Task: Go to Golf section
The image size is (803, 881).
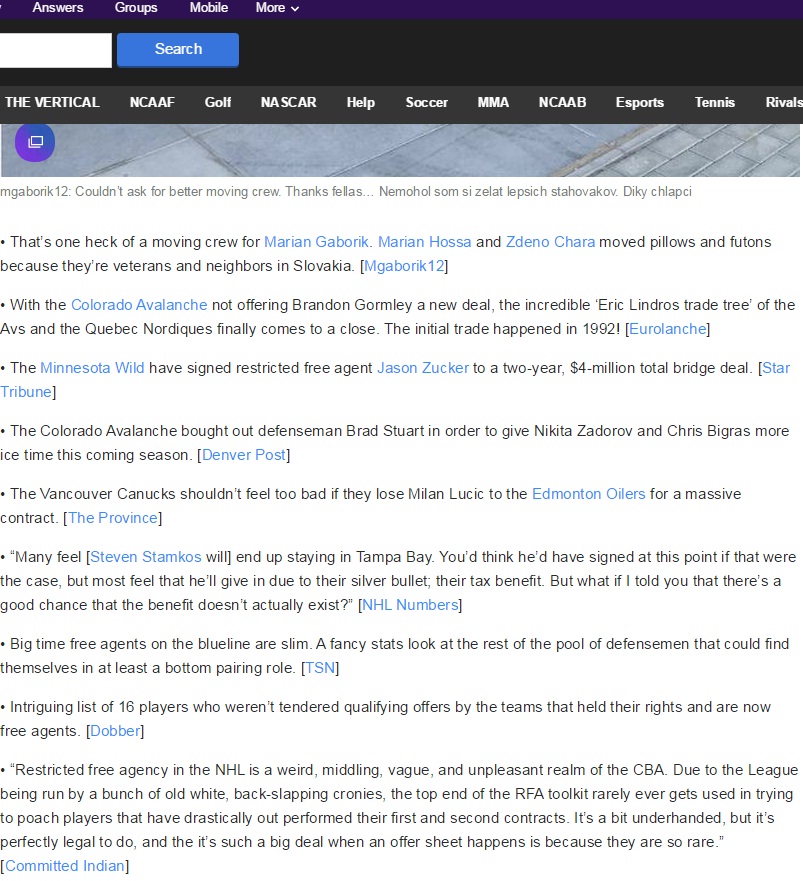Action: click(x=217, y=102)
